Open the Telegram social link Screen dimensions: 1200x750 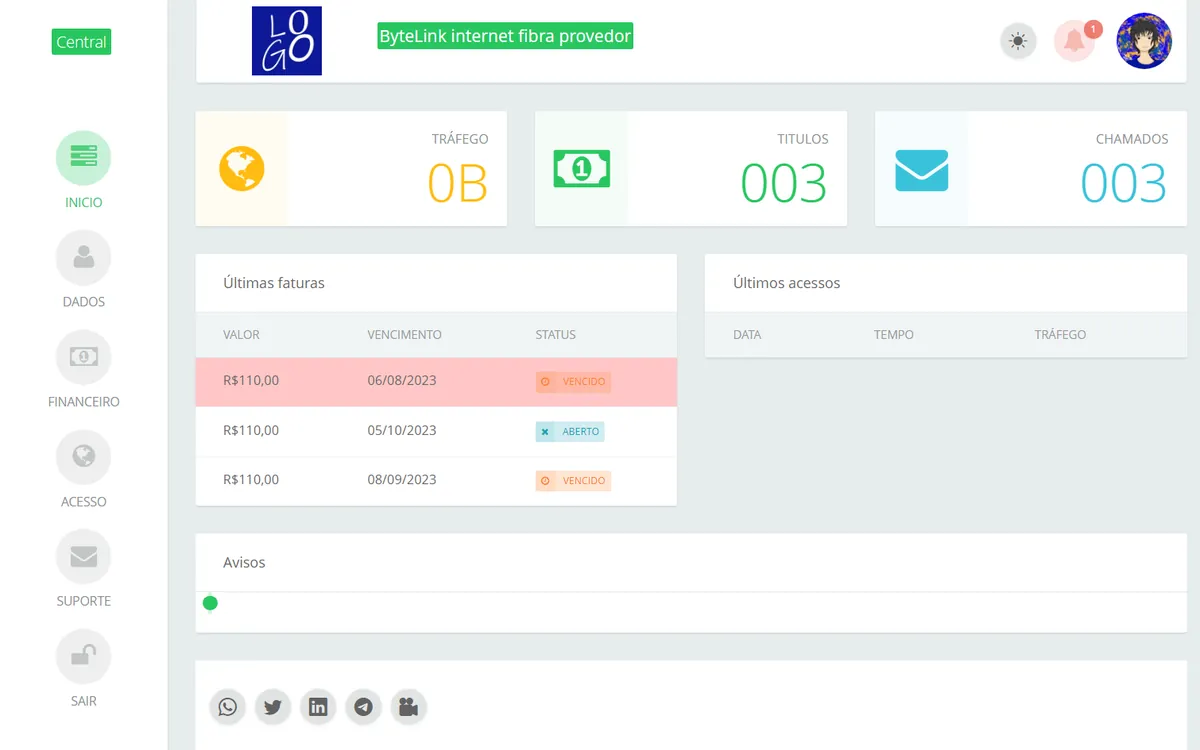pos(364,707)
